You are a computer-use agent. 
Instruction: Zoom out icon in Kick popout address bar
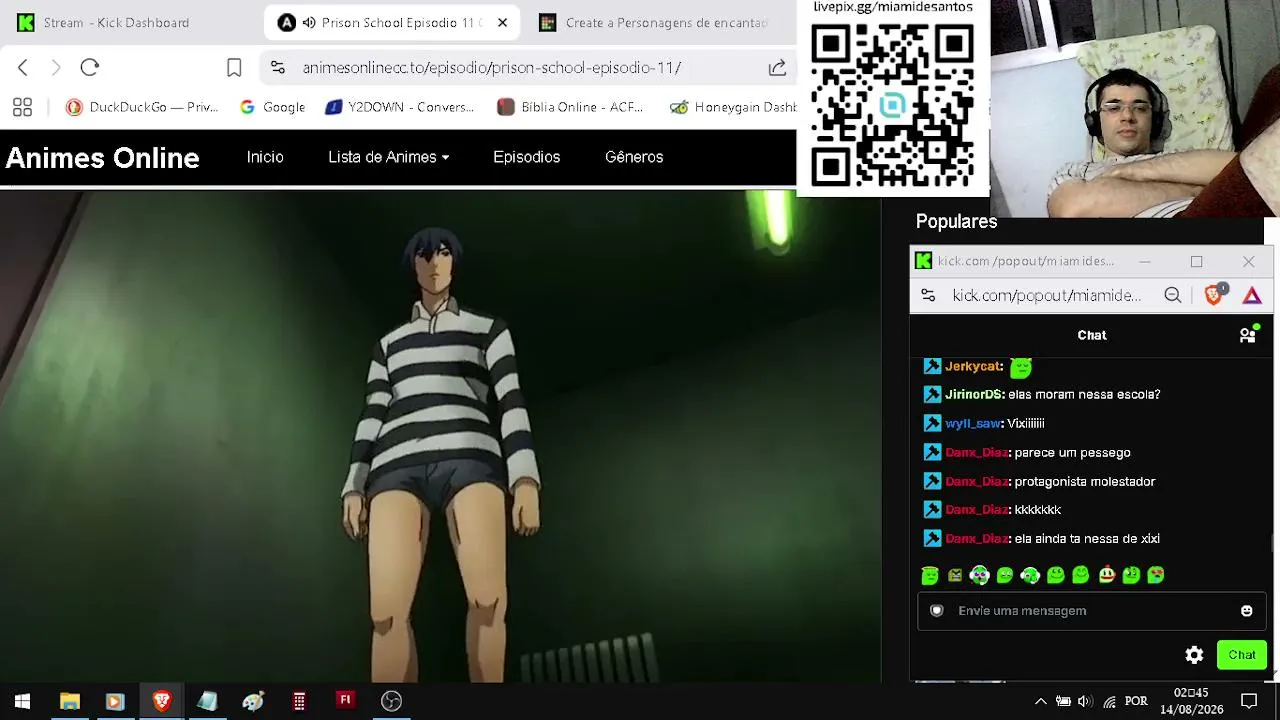[1172, 295]
